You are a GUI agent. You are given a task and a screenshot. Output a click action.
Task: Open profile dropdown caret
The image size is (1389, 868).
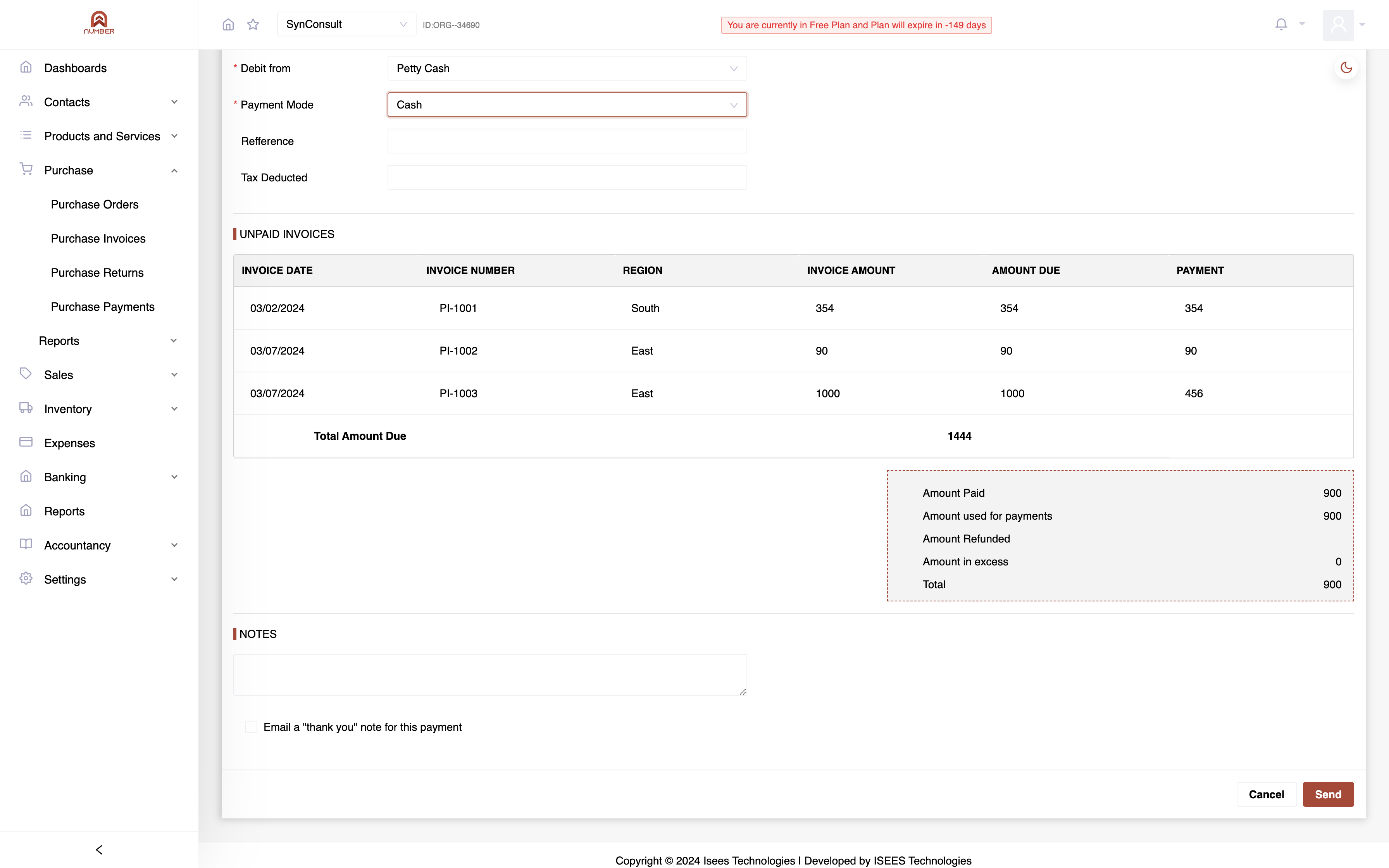click(1362, 25)
